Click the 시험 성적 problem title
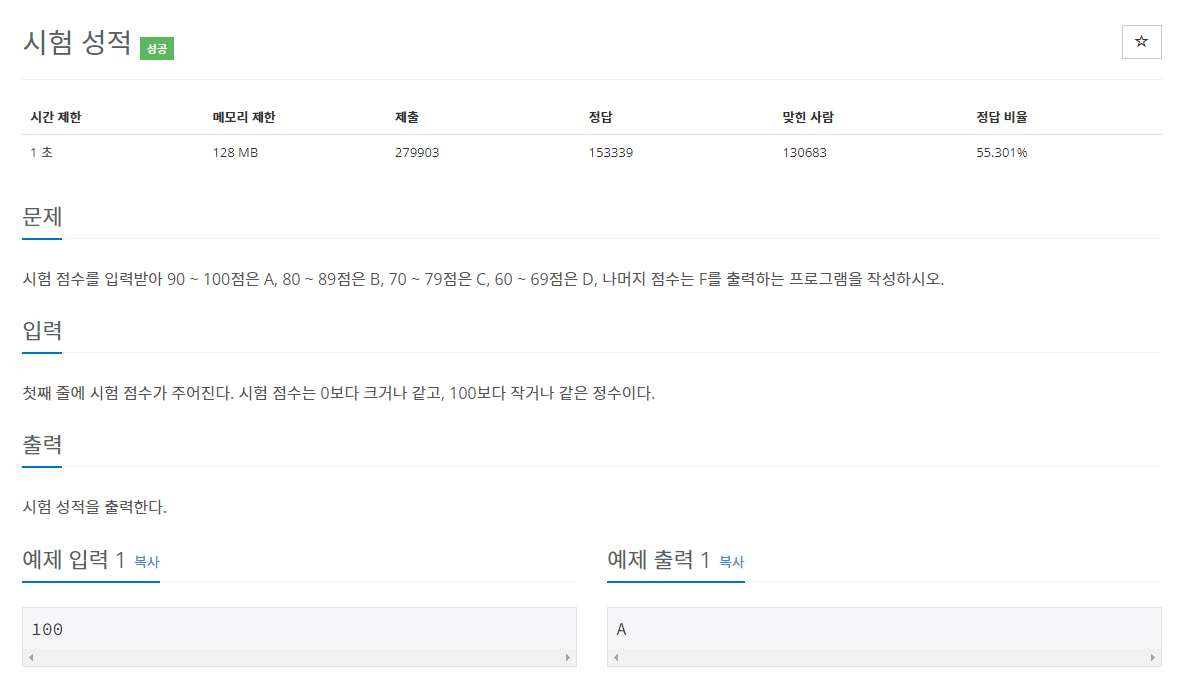The width and height of the screenshot is (1181, 675). (x=77, y=42)
